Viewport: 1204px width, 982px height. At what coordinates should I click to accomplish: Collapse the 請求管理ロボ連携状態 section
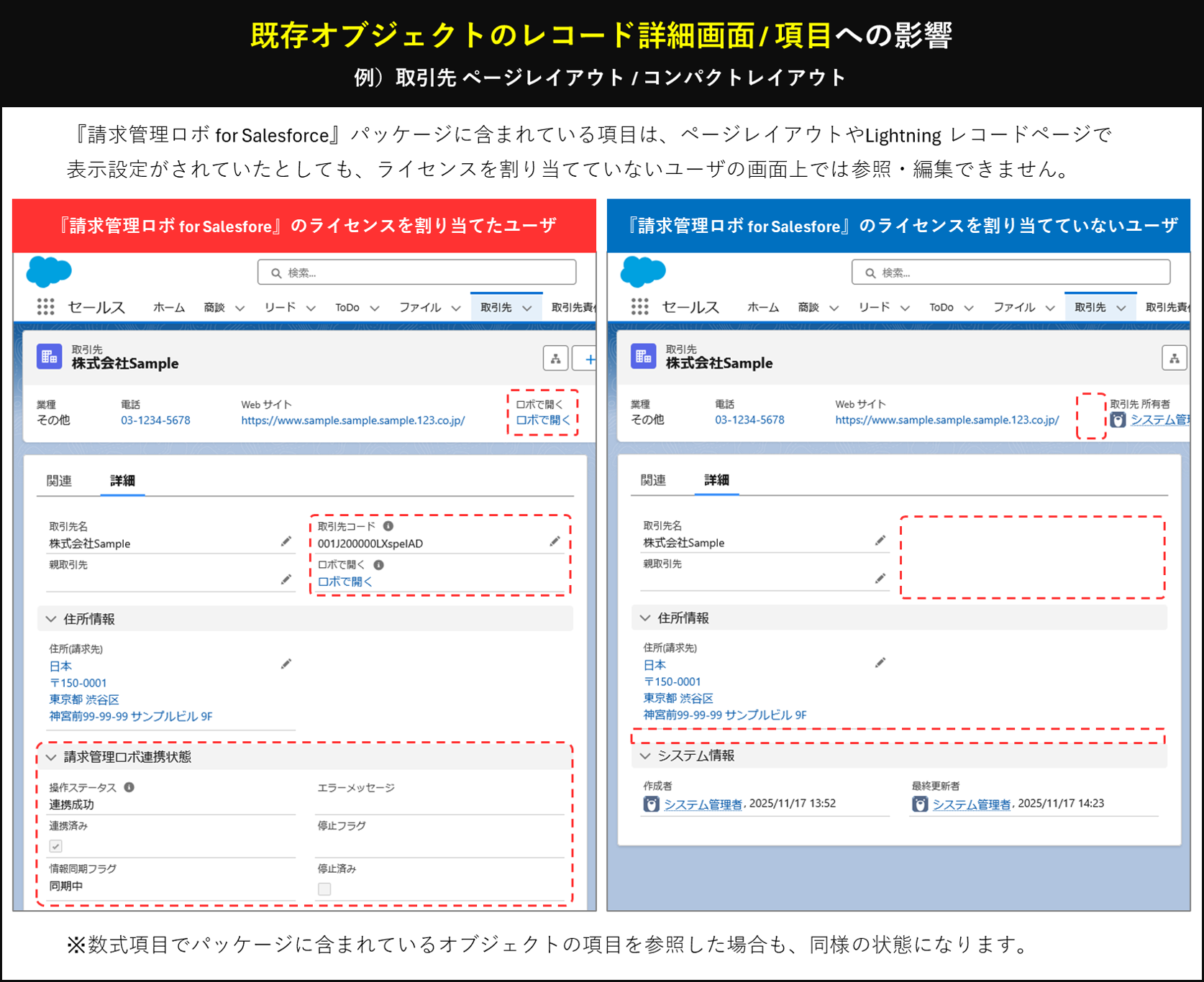(x=51, y=757)
